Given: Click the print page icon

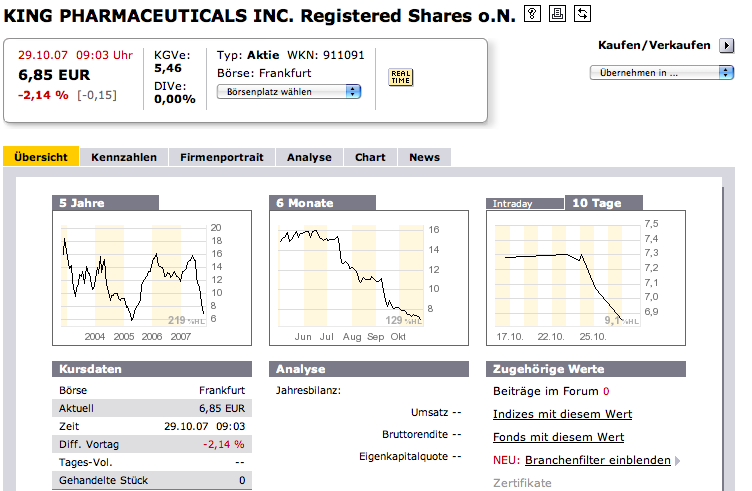Looking at the screenshot, I should pyautogui.click(x=558, y=13).
